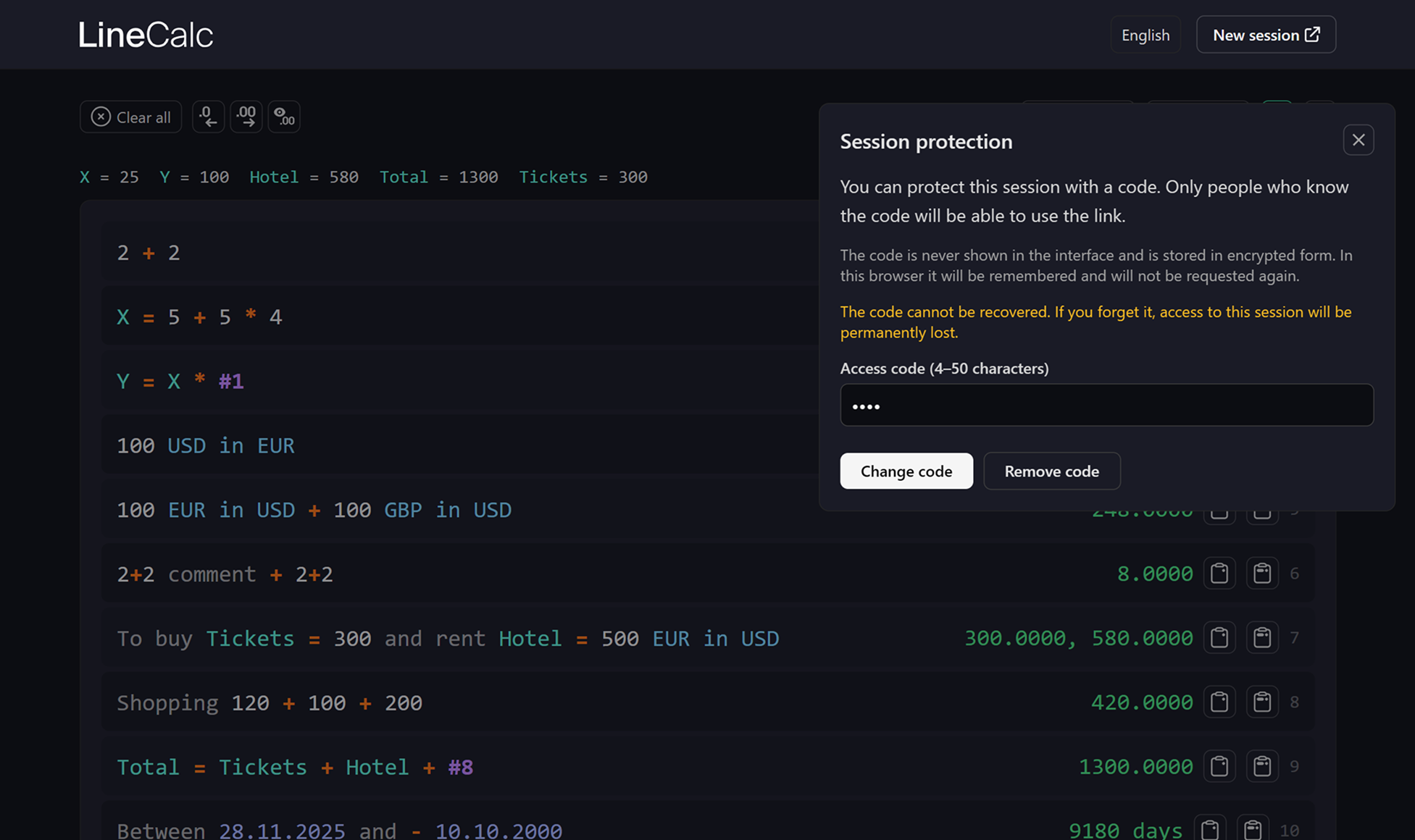Click the external-link icon on New session
Image resolution: width=1415 pixels, height=840 pixels.
click(1312, 34)
